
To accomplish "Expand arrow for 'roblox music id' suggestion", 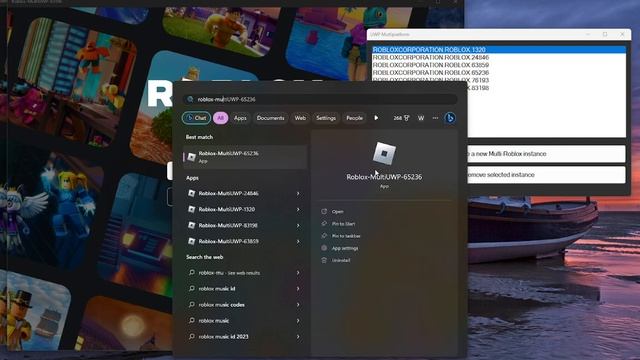I will (298, 289).
